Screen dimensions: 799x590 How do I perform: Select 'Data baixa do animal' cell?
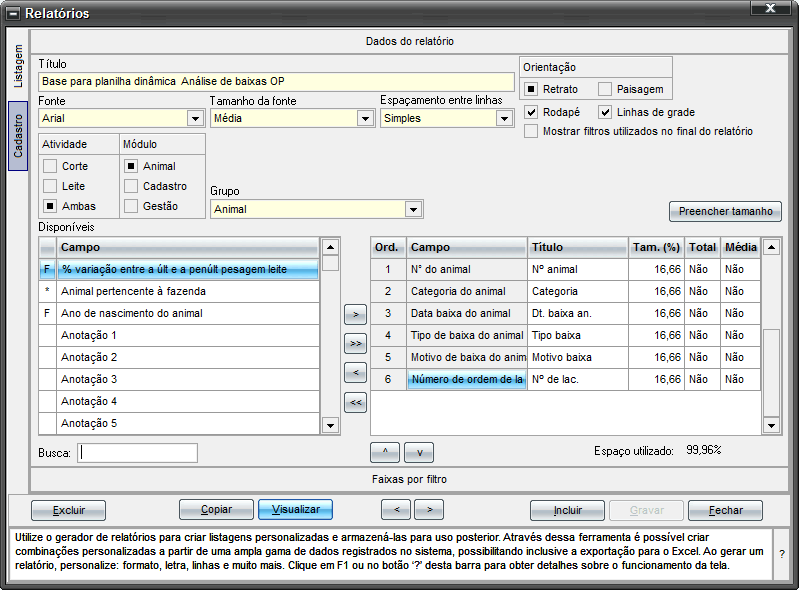pos(466,313)
